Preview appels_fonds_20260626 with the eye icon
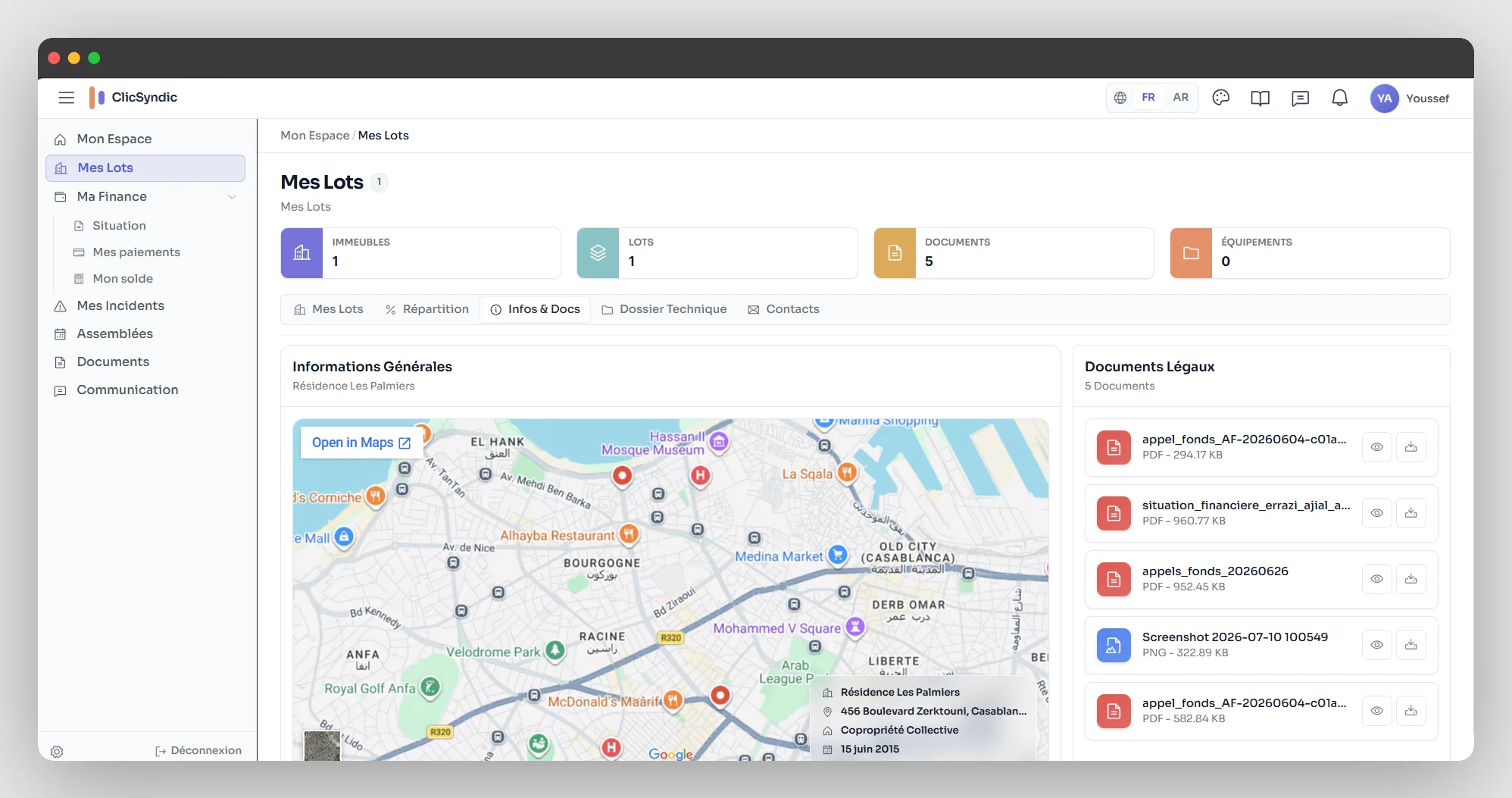This screenshot has width=1512, height=798. [1377, 579]
